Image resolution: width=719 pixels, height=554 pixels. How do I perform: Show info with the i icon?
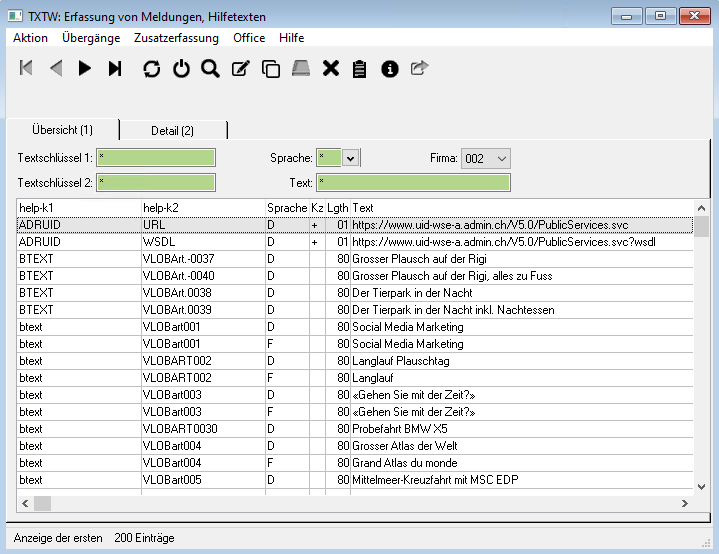pos(390,69)
